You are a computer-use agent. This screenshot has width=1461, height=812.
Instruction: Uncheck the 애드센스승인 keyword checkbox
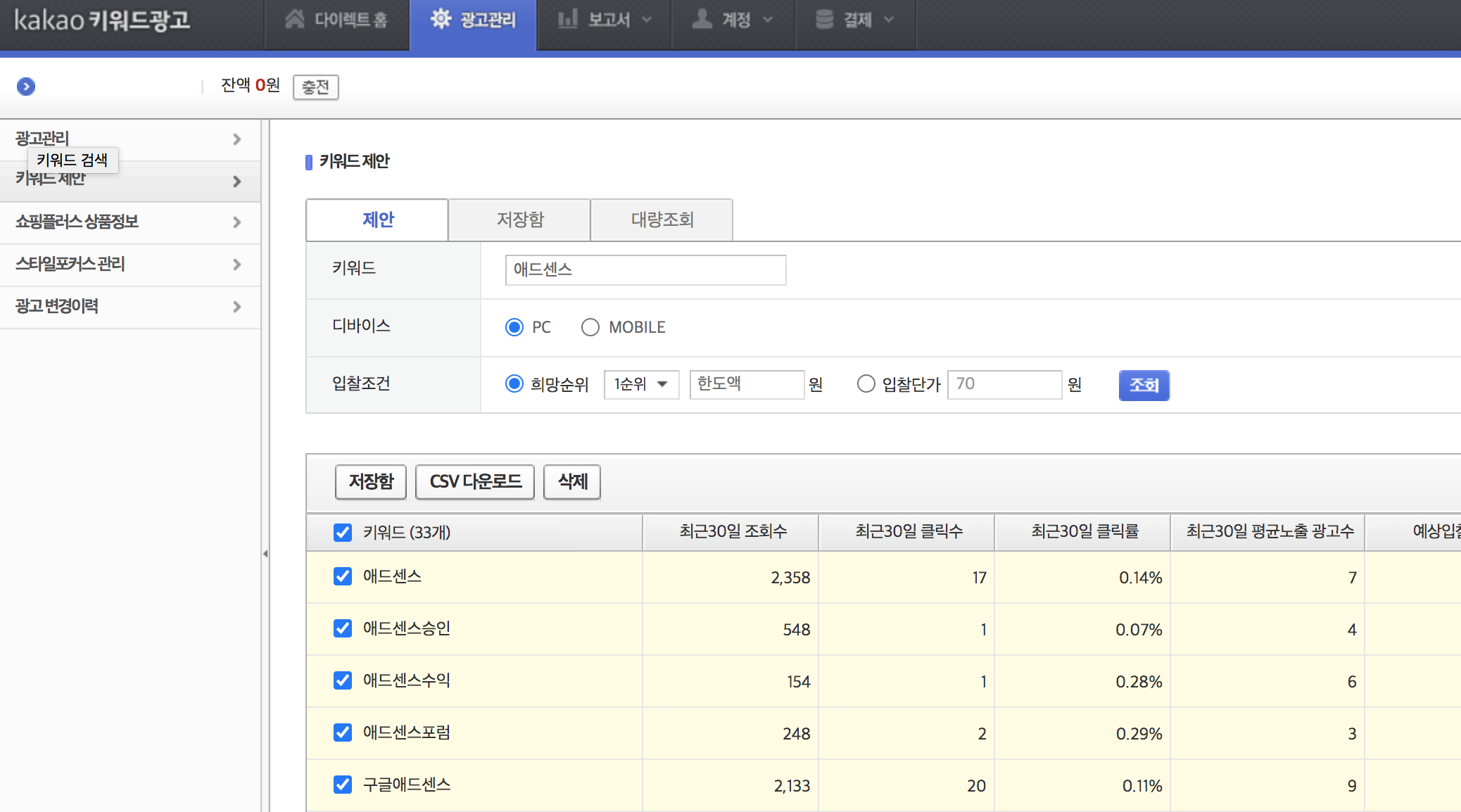pyautogui.click(x=343, y=628)
